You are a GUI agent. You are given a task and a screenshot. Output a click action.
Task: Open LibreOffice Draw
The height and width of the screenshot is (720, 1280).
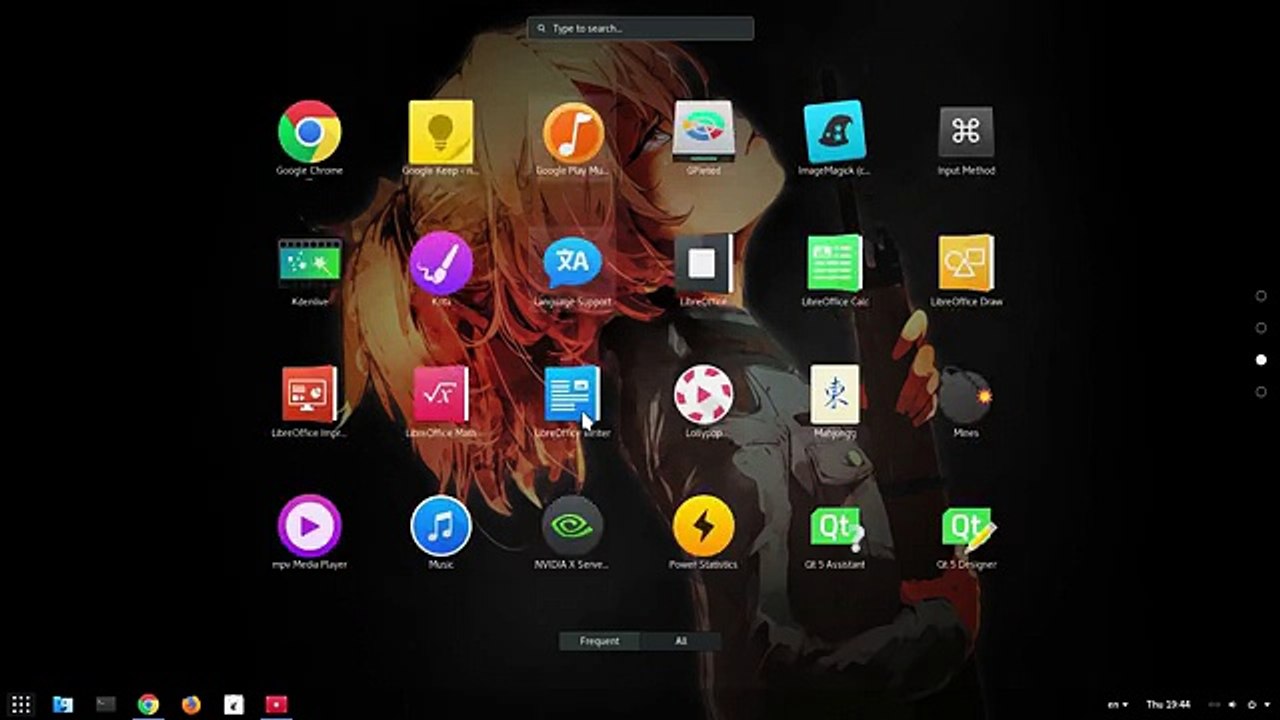(x=966, y=263)
